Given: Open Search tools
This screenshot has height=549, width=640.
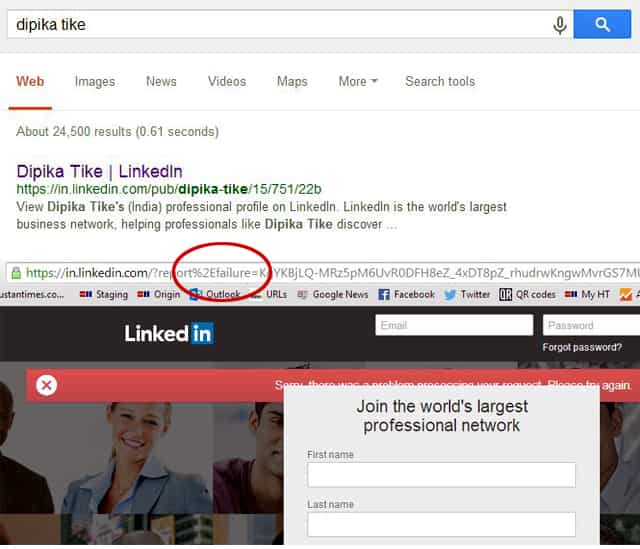Looking at the screenshot, I should (x=440, y=81).
